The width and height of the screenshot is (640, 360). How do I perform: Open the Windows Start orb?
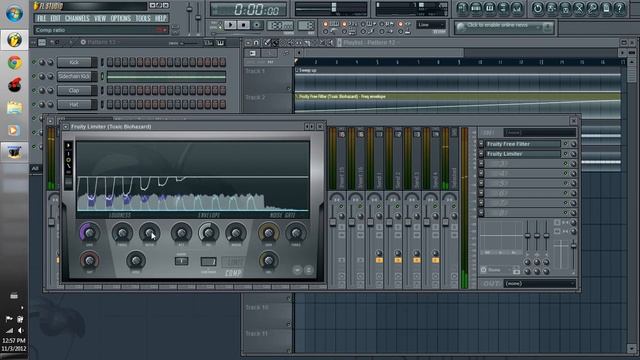pos(14,14)
